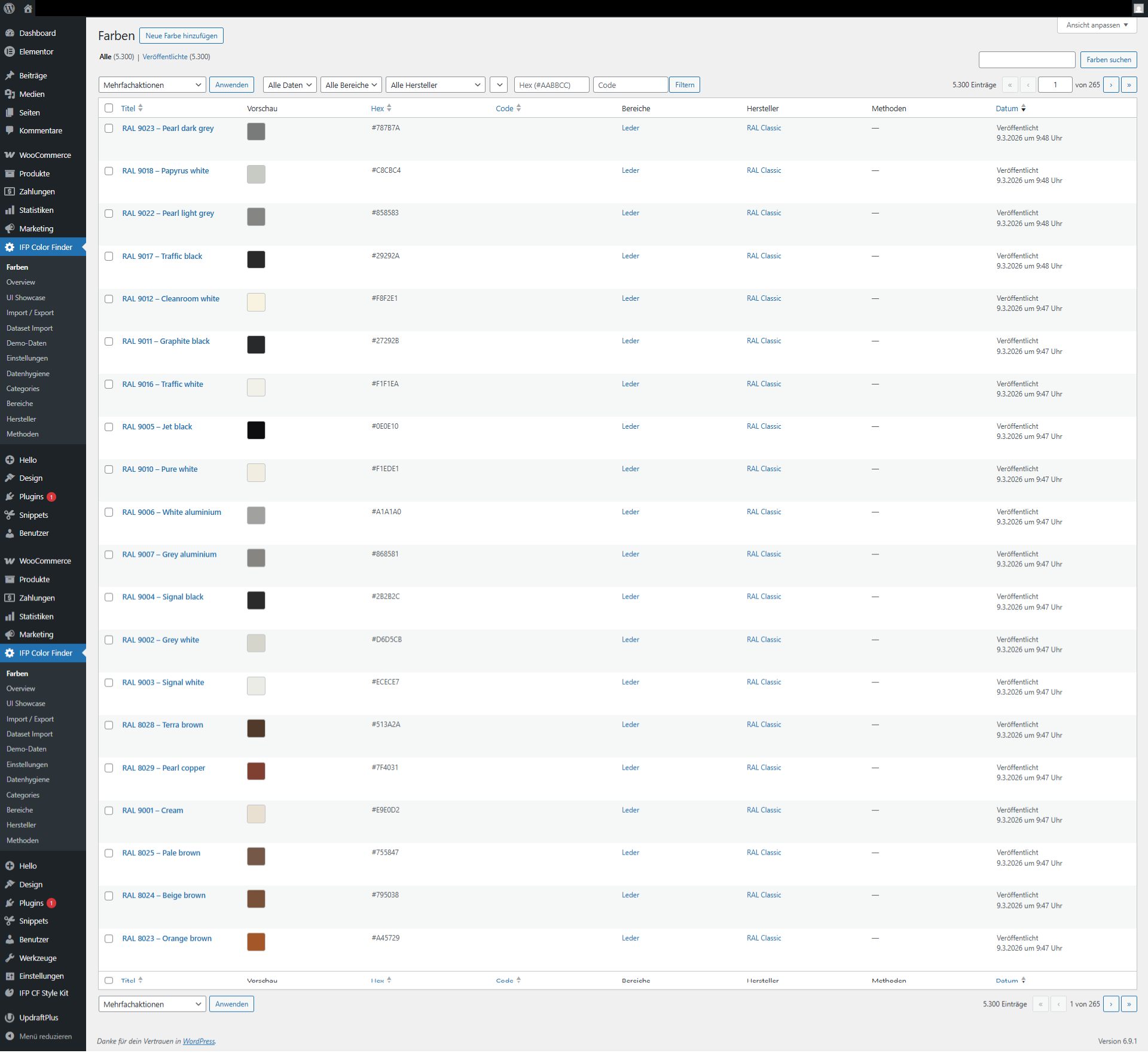Open the site home icon
The height and width of the screenshot is (1053, 1148).
pyautogui.click(x=28, y=8)
